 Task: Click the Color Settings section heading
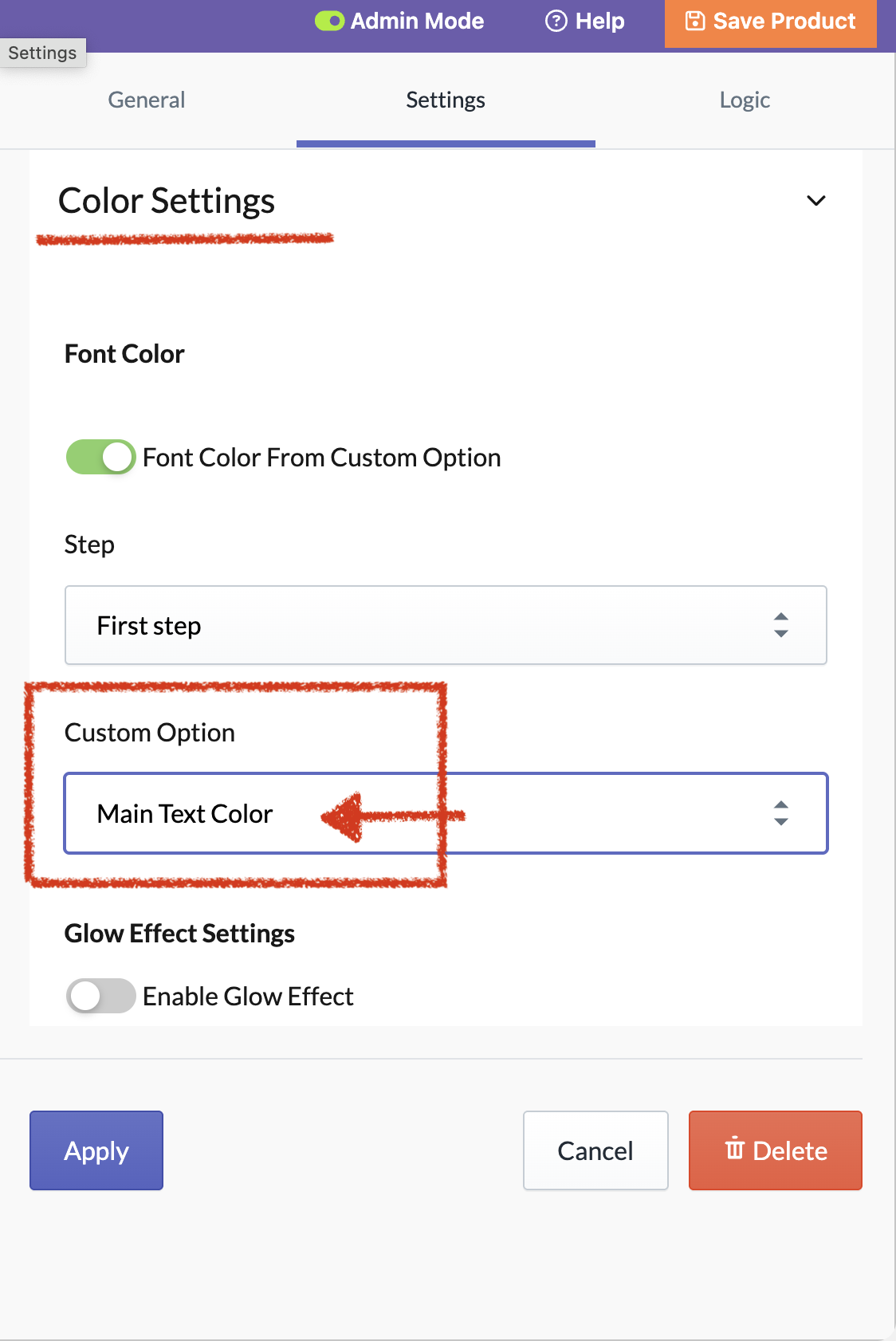tap(167, 201)
